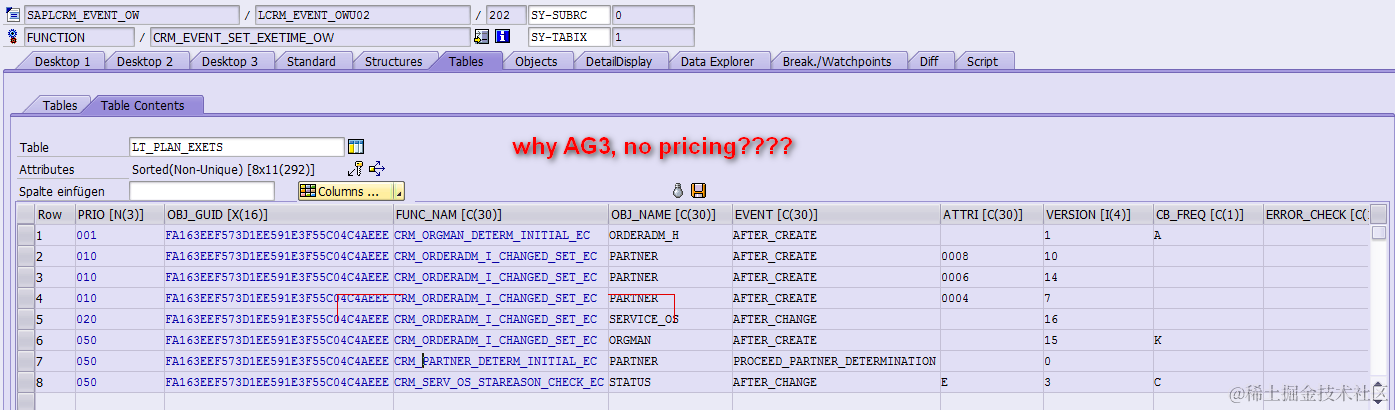This screenshot has height=410, width=1395.
Task: Click the PRIO [N(3)] column header
Action: pyautogui.click(x=119, y=214)
